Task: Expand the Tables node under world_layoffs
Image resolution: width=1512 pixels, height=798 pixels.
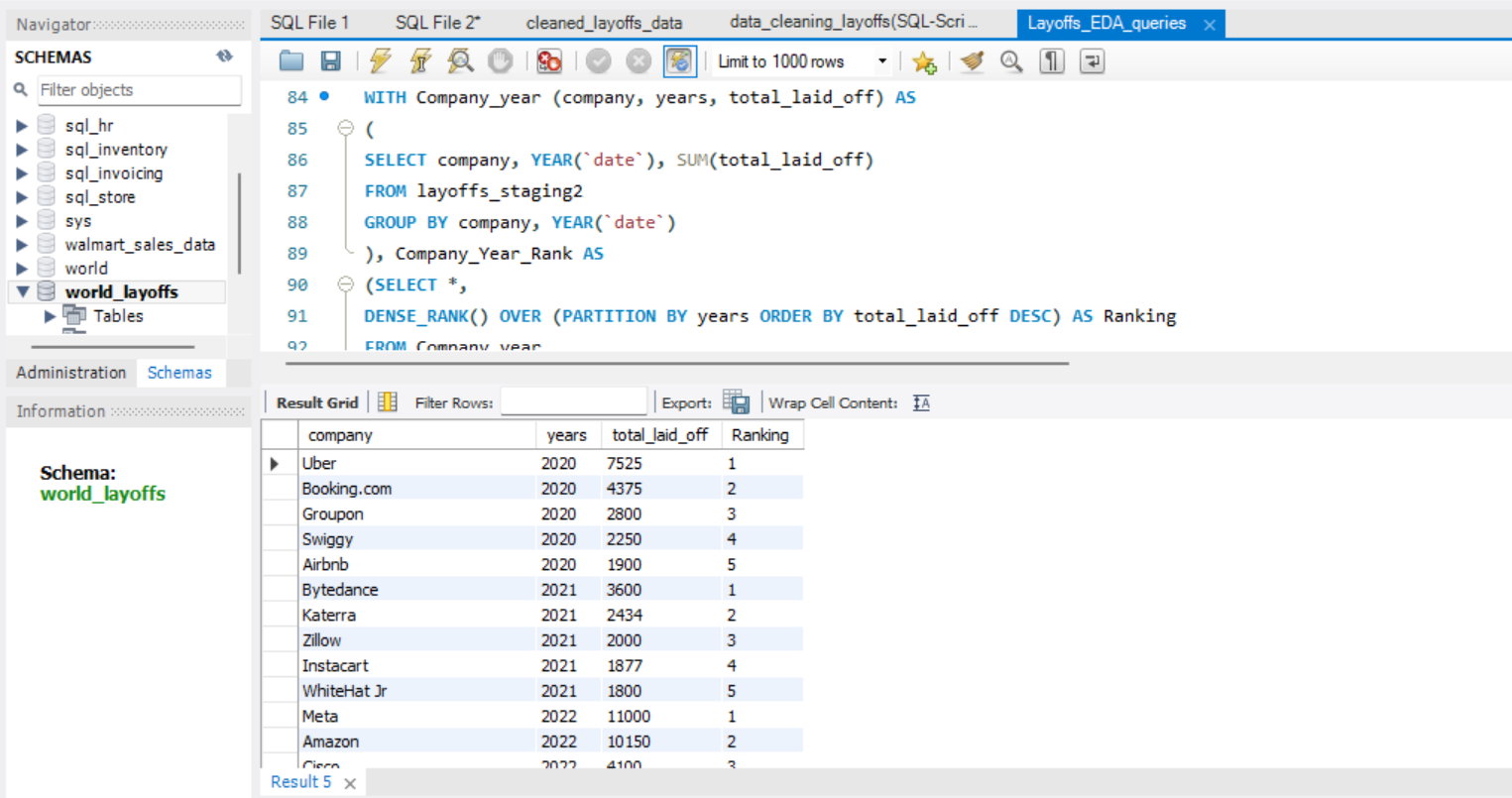Action: click(50, 316)
